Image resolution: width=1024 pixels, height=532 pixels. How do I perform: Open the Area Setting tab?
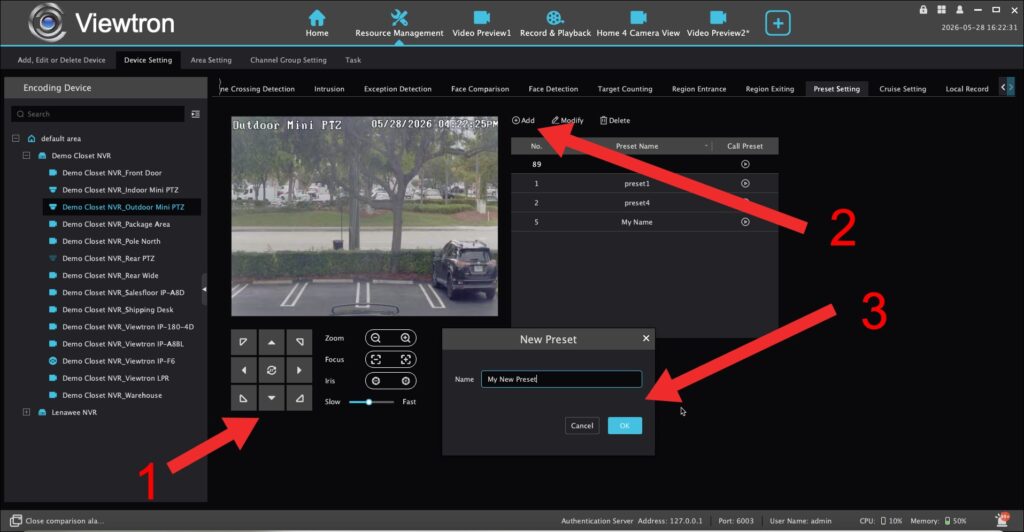coord(211,60)
